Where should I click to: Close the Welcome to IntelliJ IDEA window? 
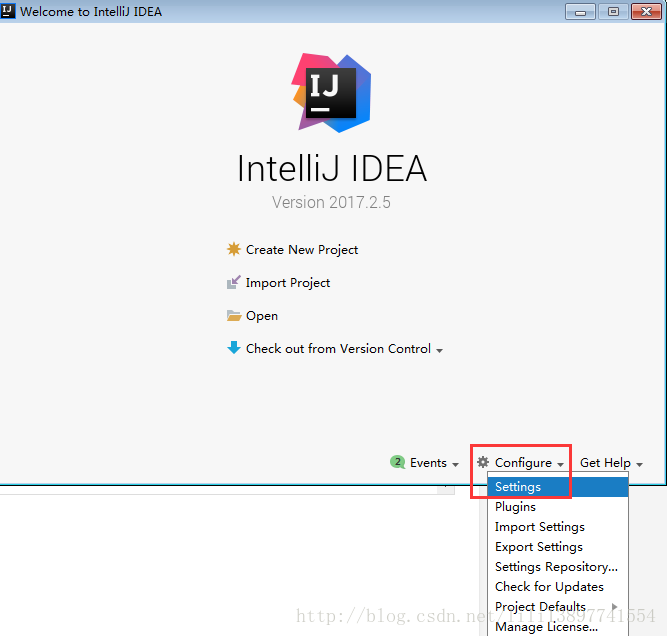[646, 11]
